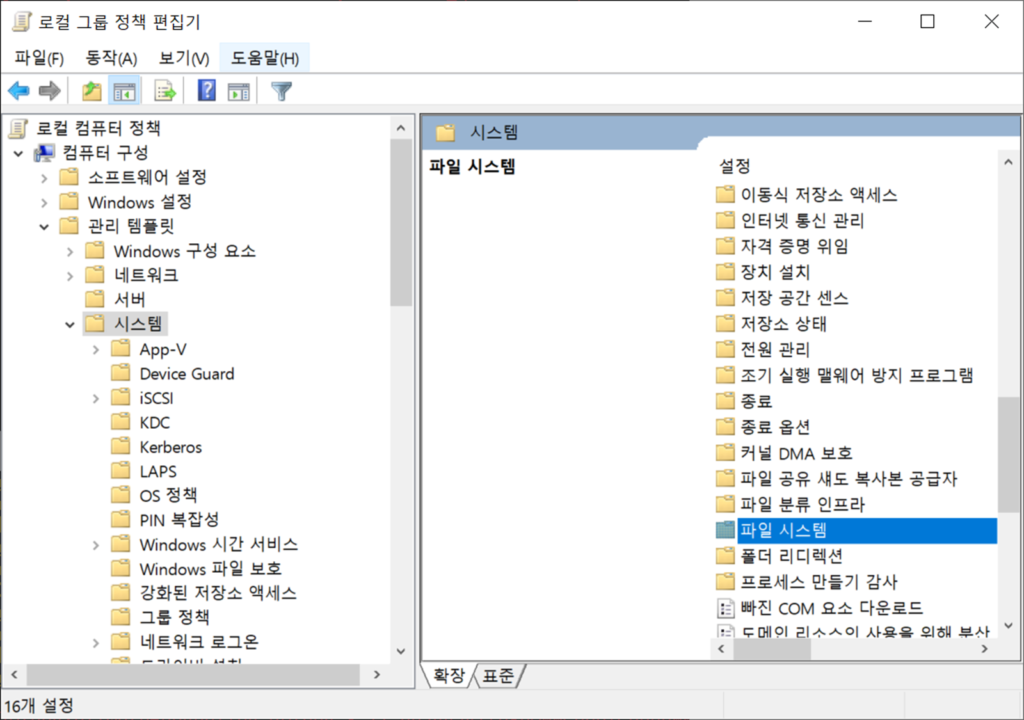Collapse the 컴퓨터 구성 tree node
The width and height of the screenshot is (1024, 720).
click(x=18, y=153)
